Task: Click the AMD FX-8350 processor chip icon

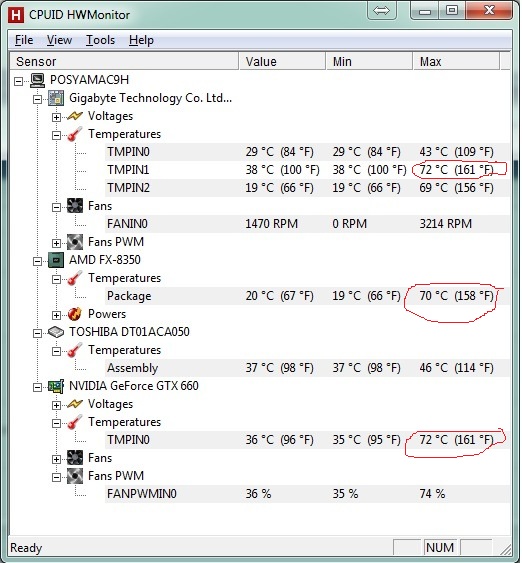Action: pos(56,260)
